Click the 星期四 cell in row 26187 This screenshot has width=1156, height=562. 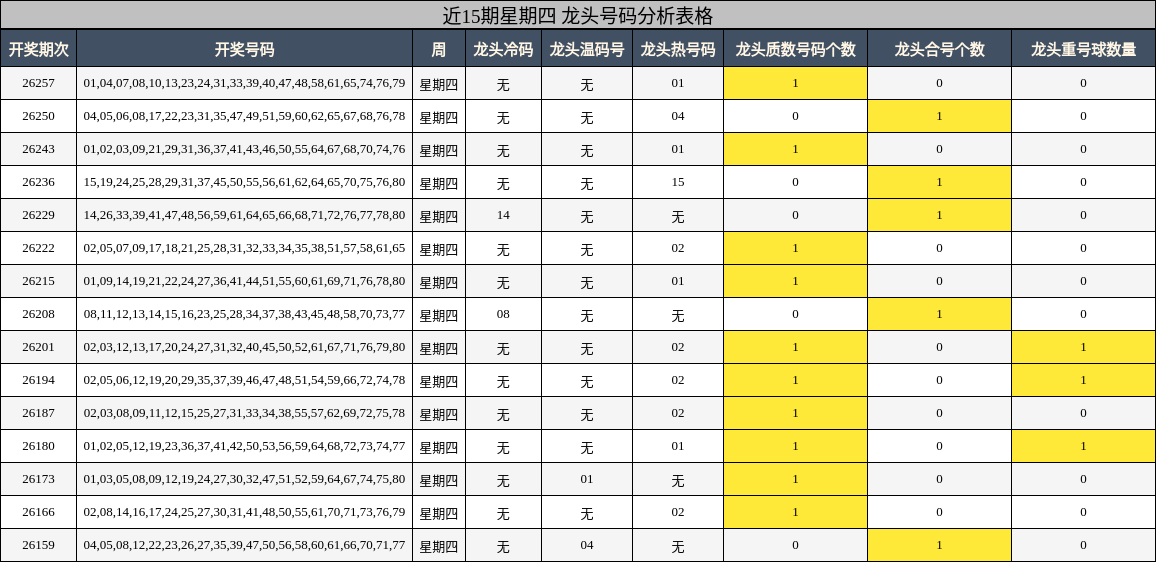click(x=439, y=414)
